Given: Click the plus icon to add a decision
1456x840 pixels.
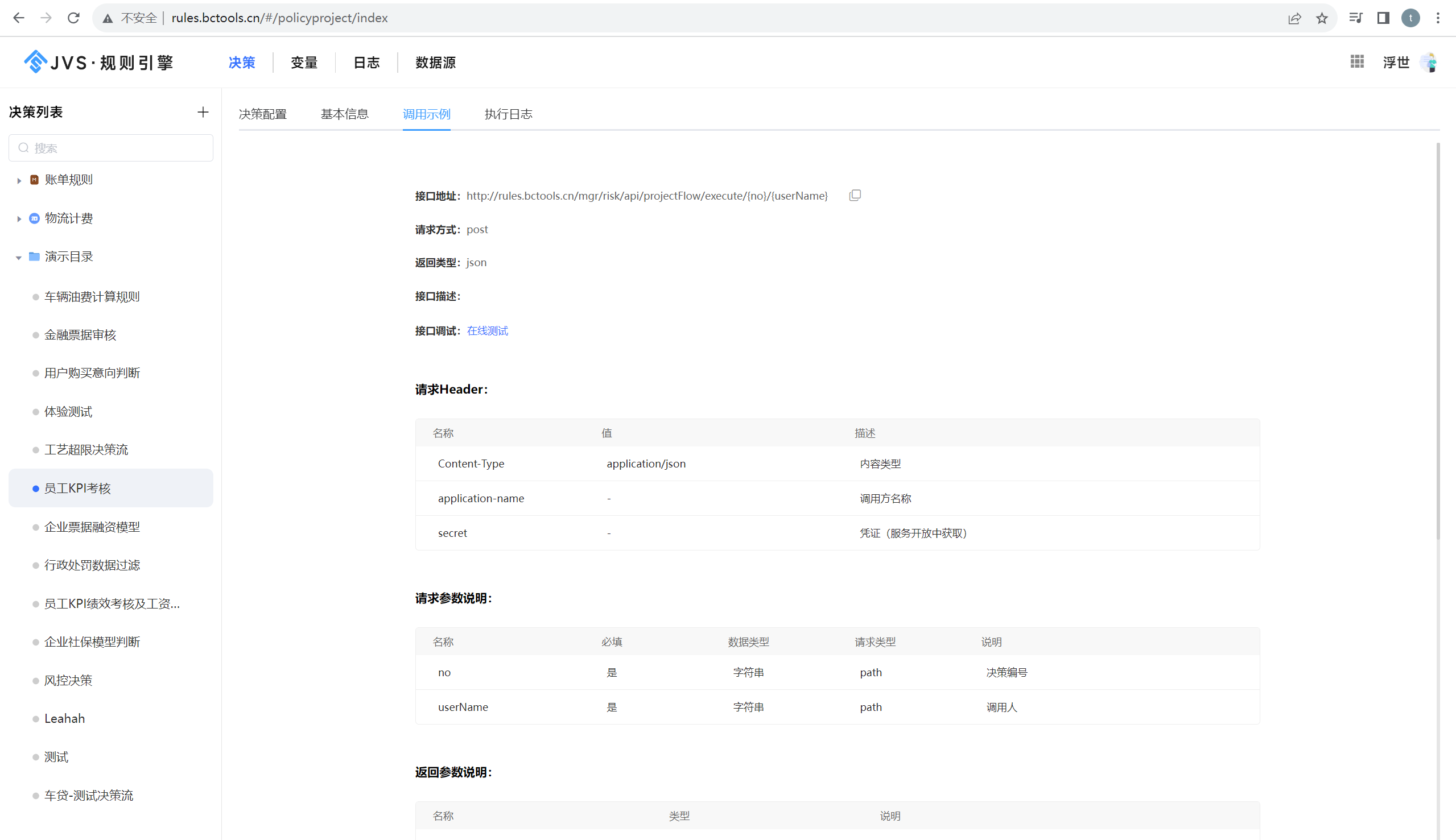Looking at the screenshot, I should point(203,112).
